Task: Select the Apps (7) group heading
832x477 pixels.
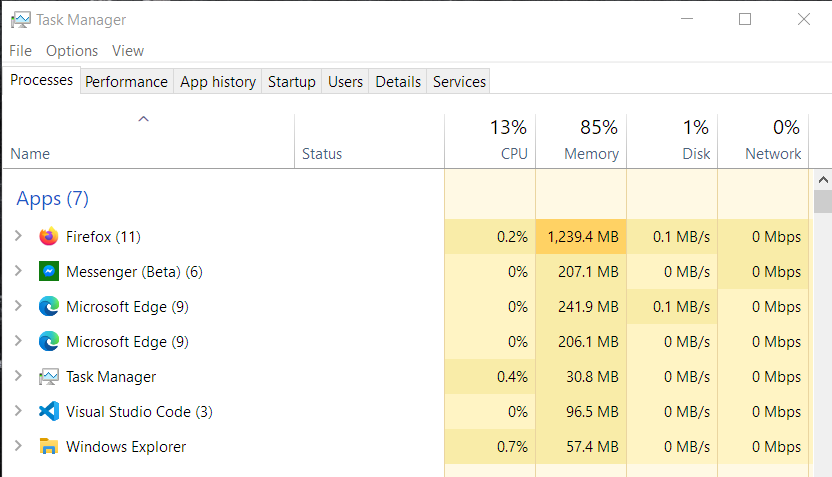Action: [52, 199]
